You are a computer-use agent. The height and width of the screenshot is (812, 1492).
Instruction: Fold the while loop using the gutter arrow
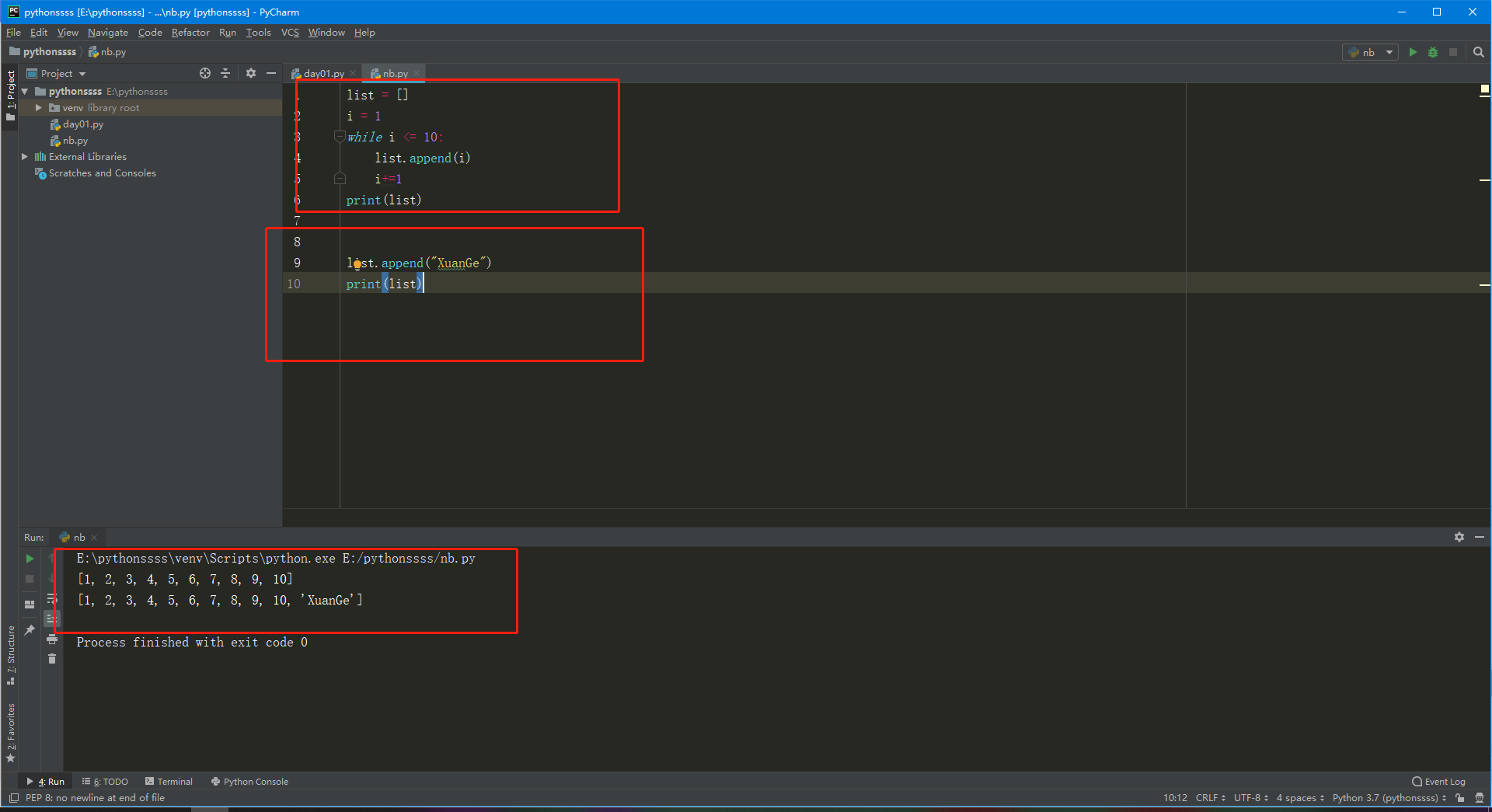(340, 137)
